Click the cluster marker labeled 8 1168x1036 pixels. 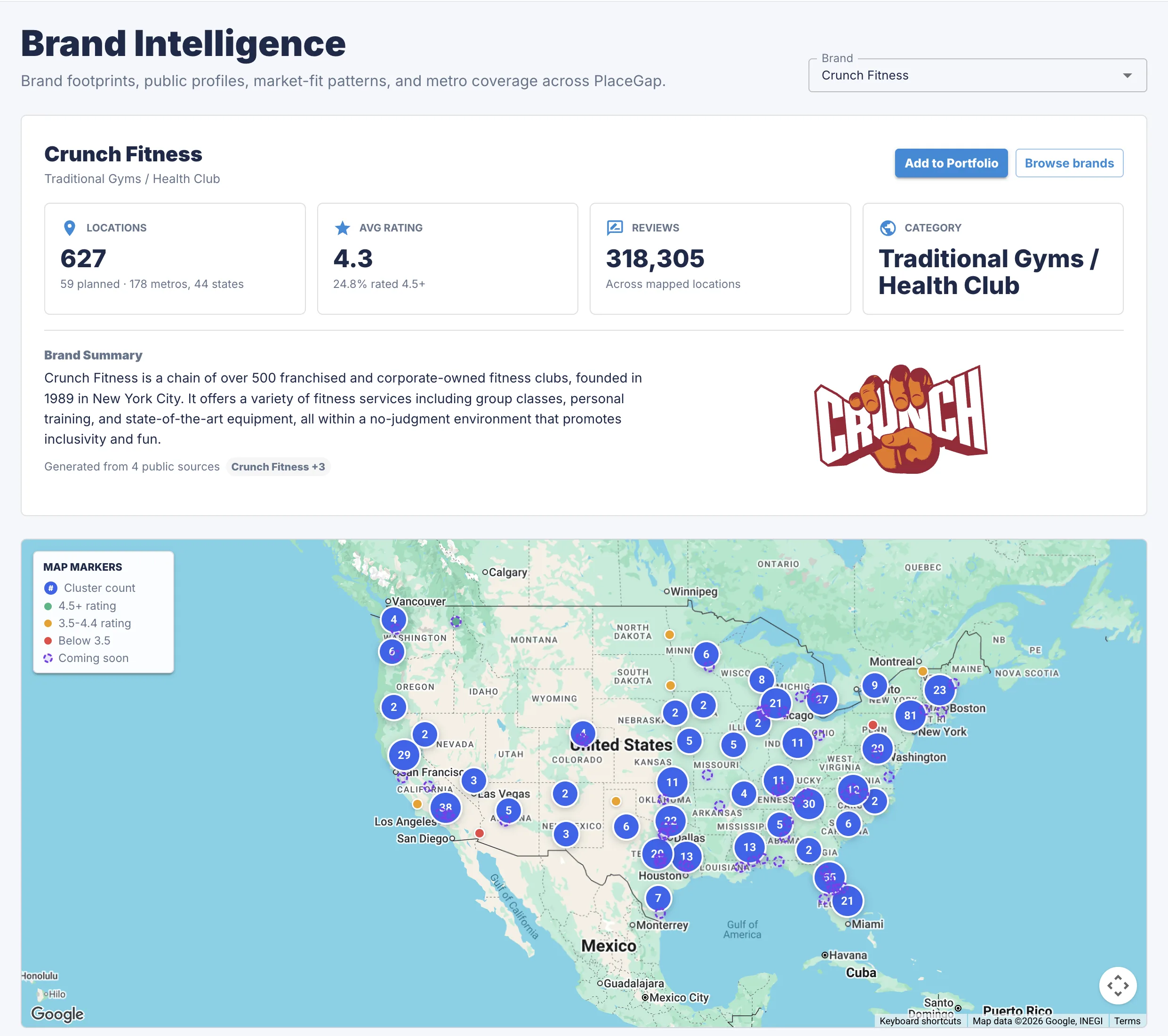tap(761, 679)
